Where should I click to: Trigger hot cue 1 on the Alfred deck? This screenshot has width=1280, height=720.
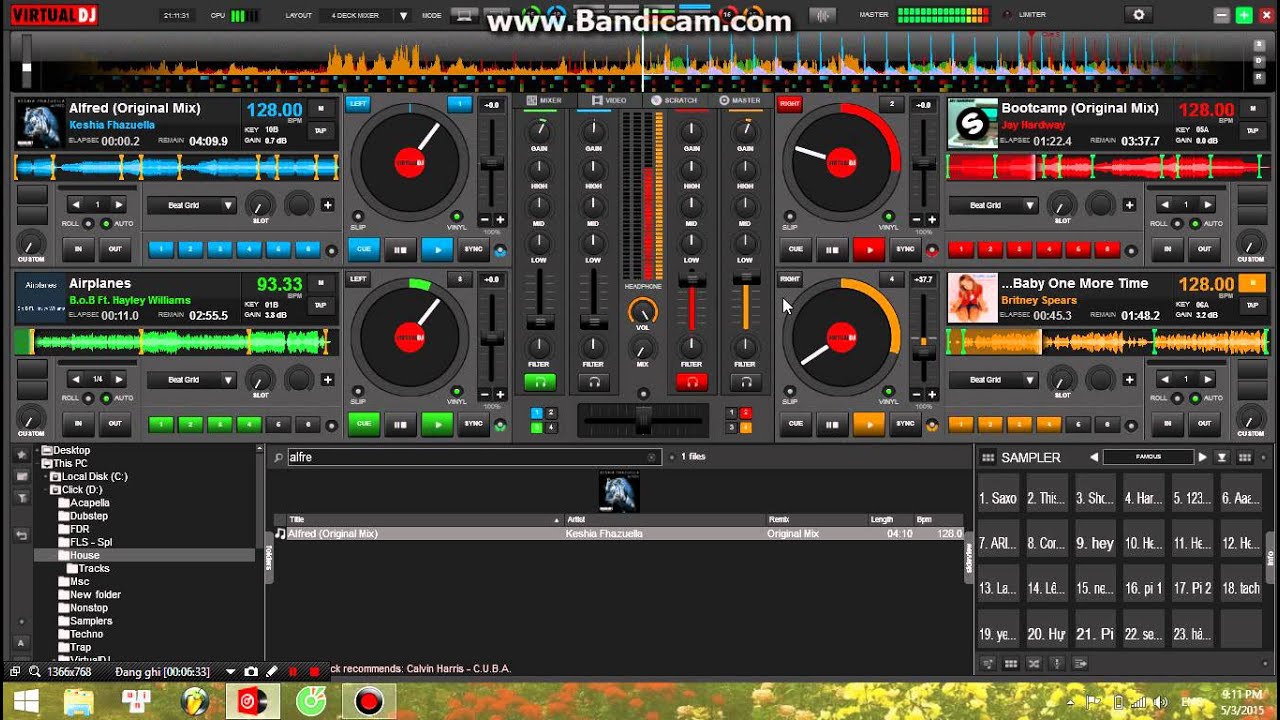tap(161, 249)
